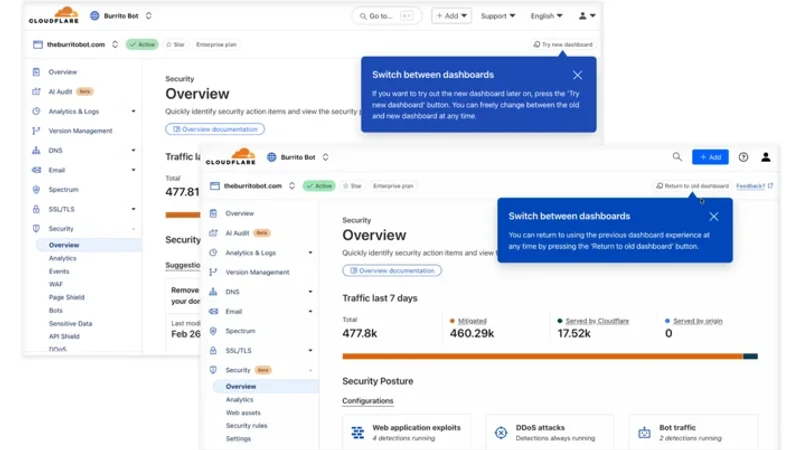Toggle the Star button in the front dashboard
The image size is (800, 450).
[x=352, y=186]
